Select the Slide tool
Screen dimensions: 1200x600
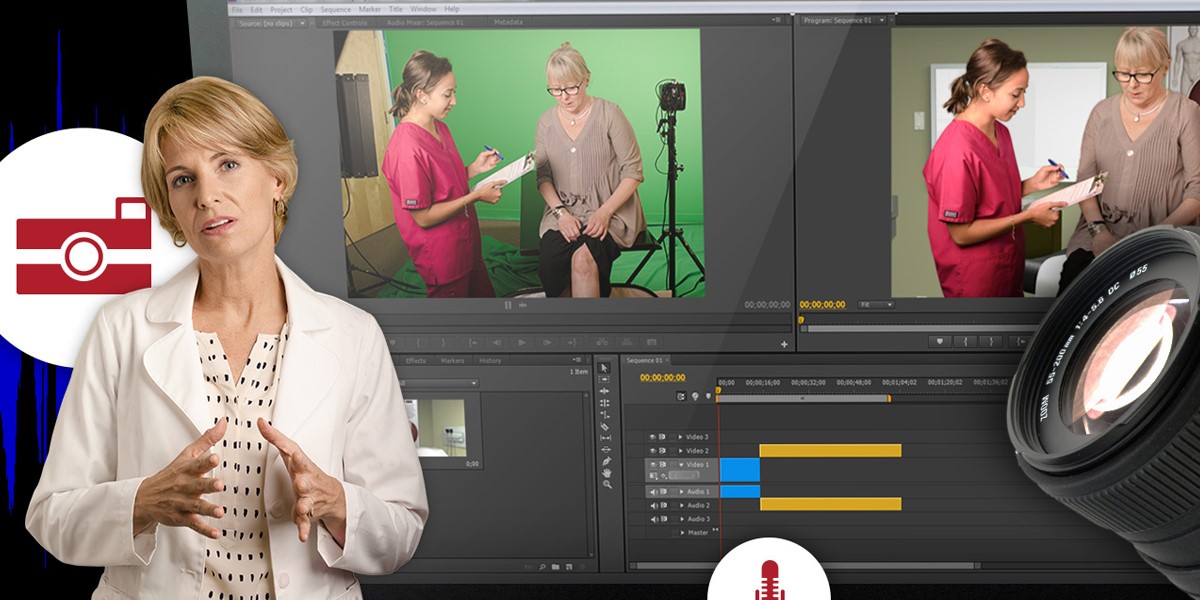(605, 449)
